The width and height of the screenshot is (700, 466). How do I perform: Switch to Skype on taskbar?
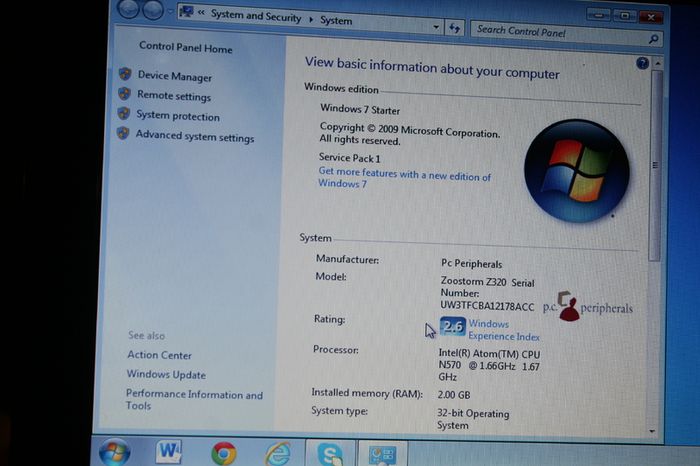(x=330, y=454)
